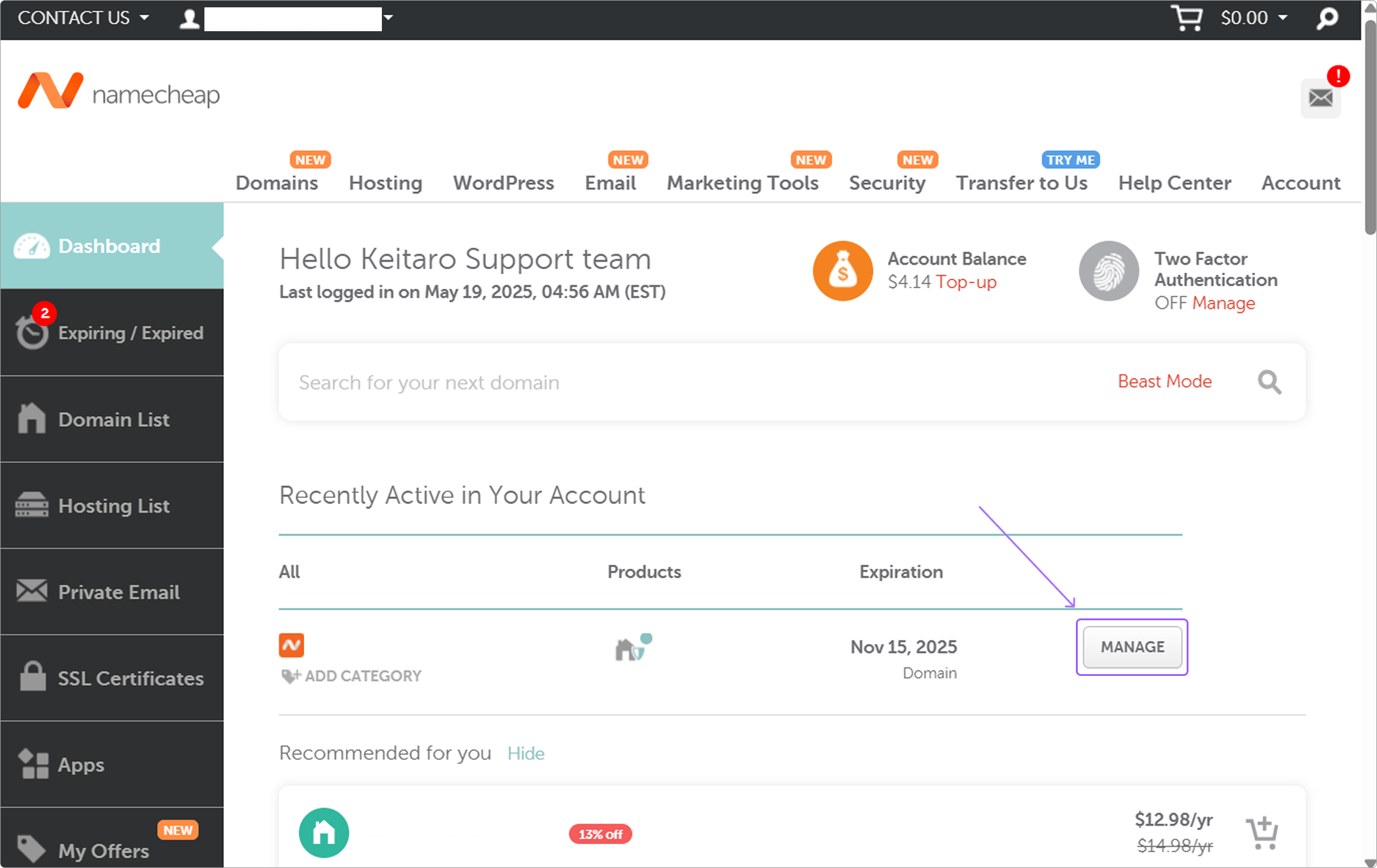Open the Account menu
This screenshot has height=868, width=1377.
(1301, 183)
